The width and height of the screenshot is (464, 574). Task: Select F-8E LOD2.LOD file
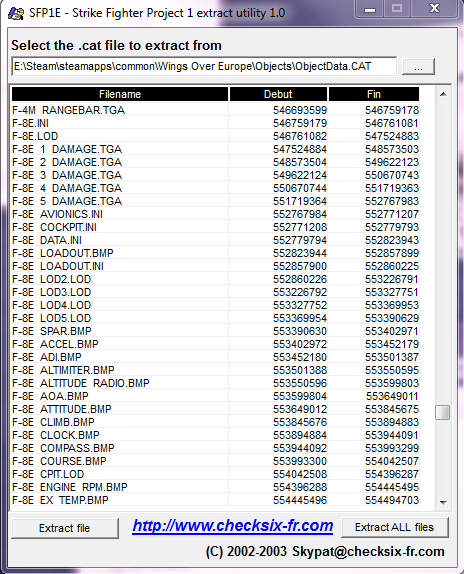point(215,279)
